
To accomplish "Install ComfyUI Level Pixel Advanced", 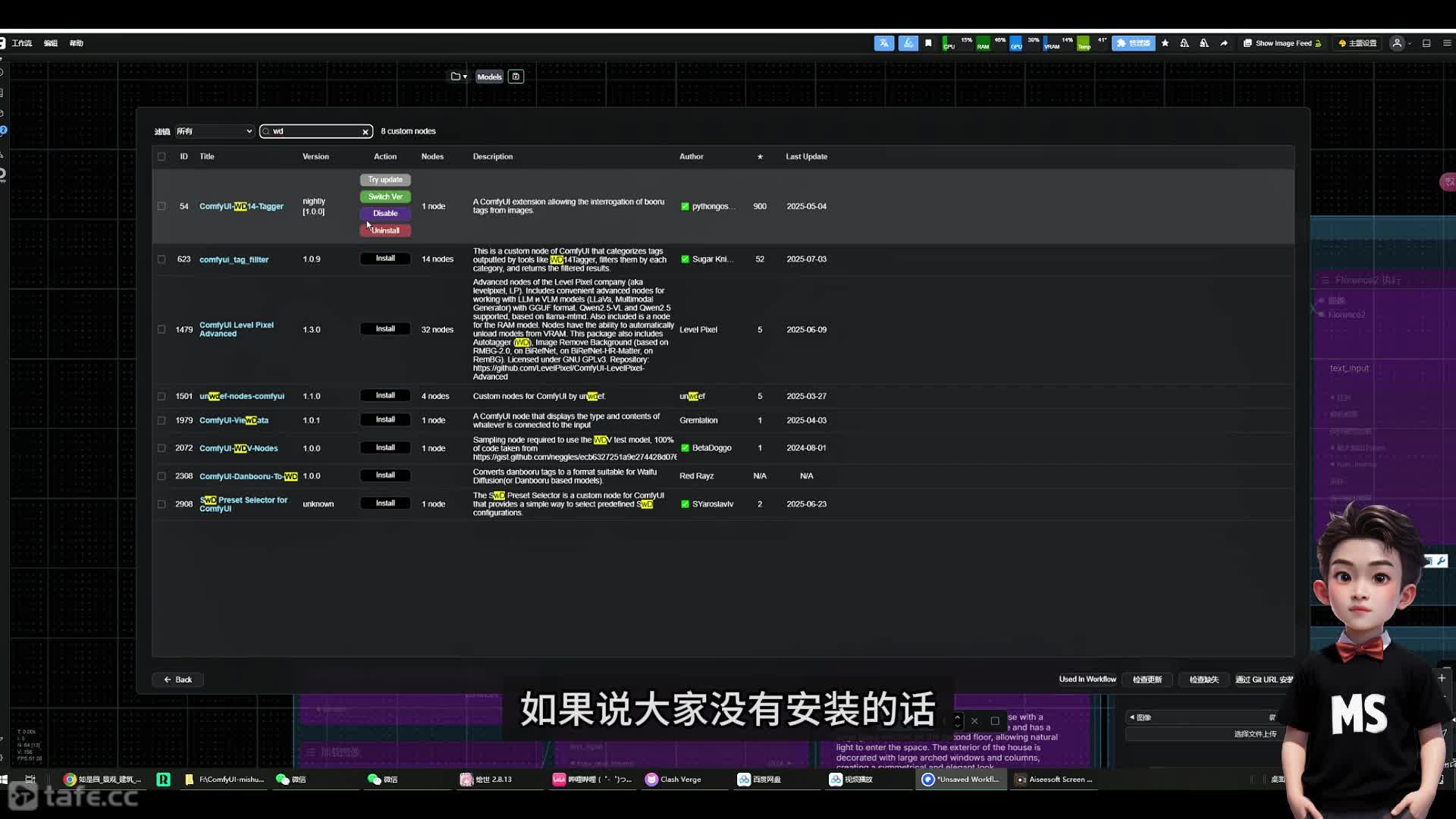I will click(x=385, y=329).
